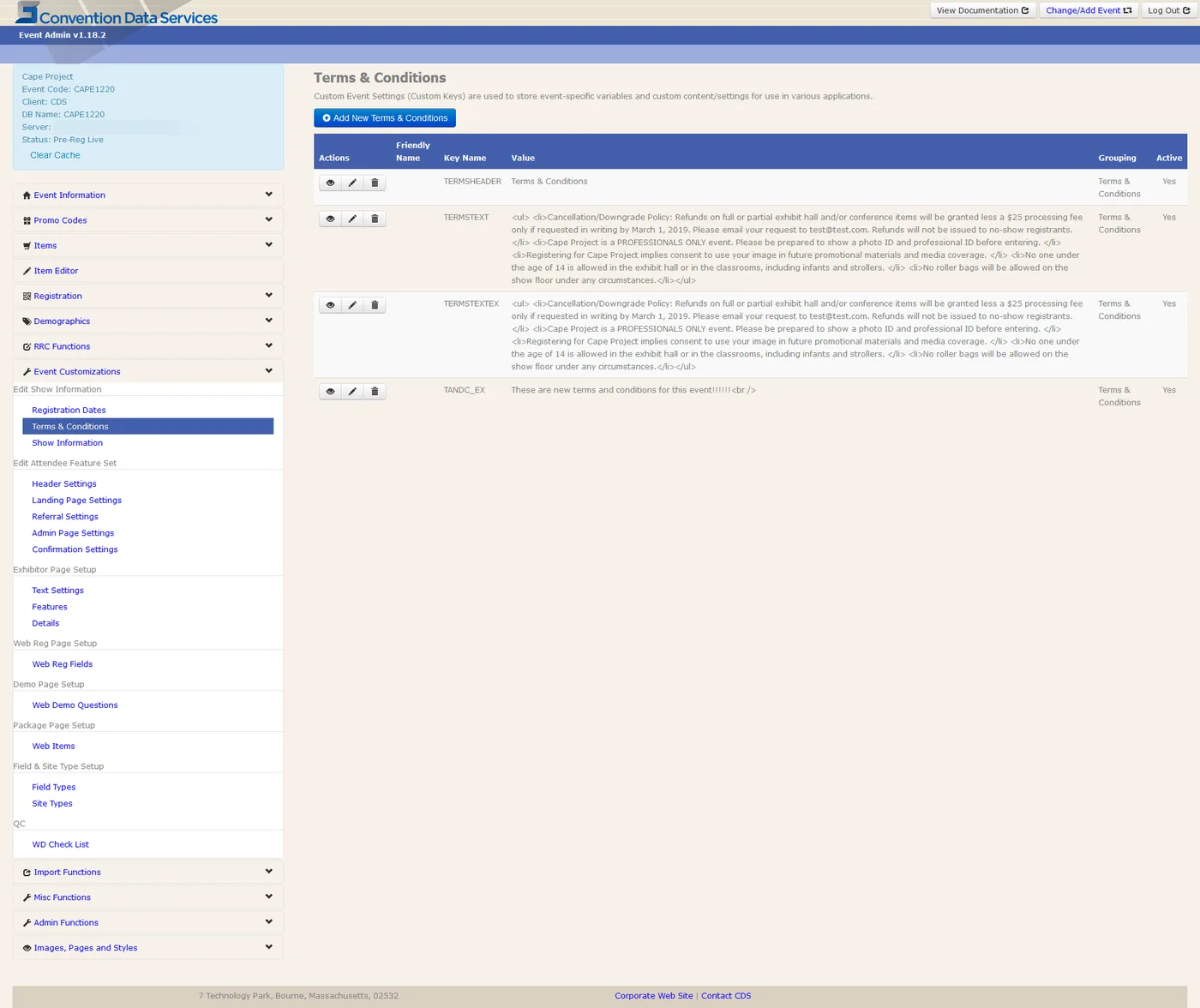Collapse the Event Customizations section chevron
This screenshot has height=1008, width=1200.
(268, 371)
